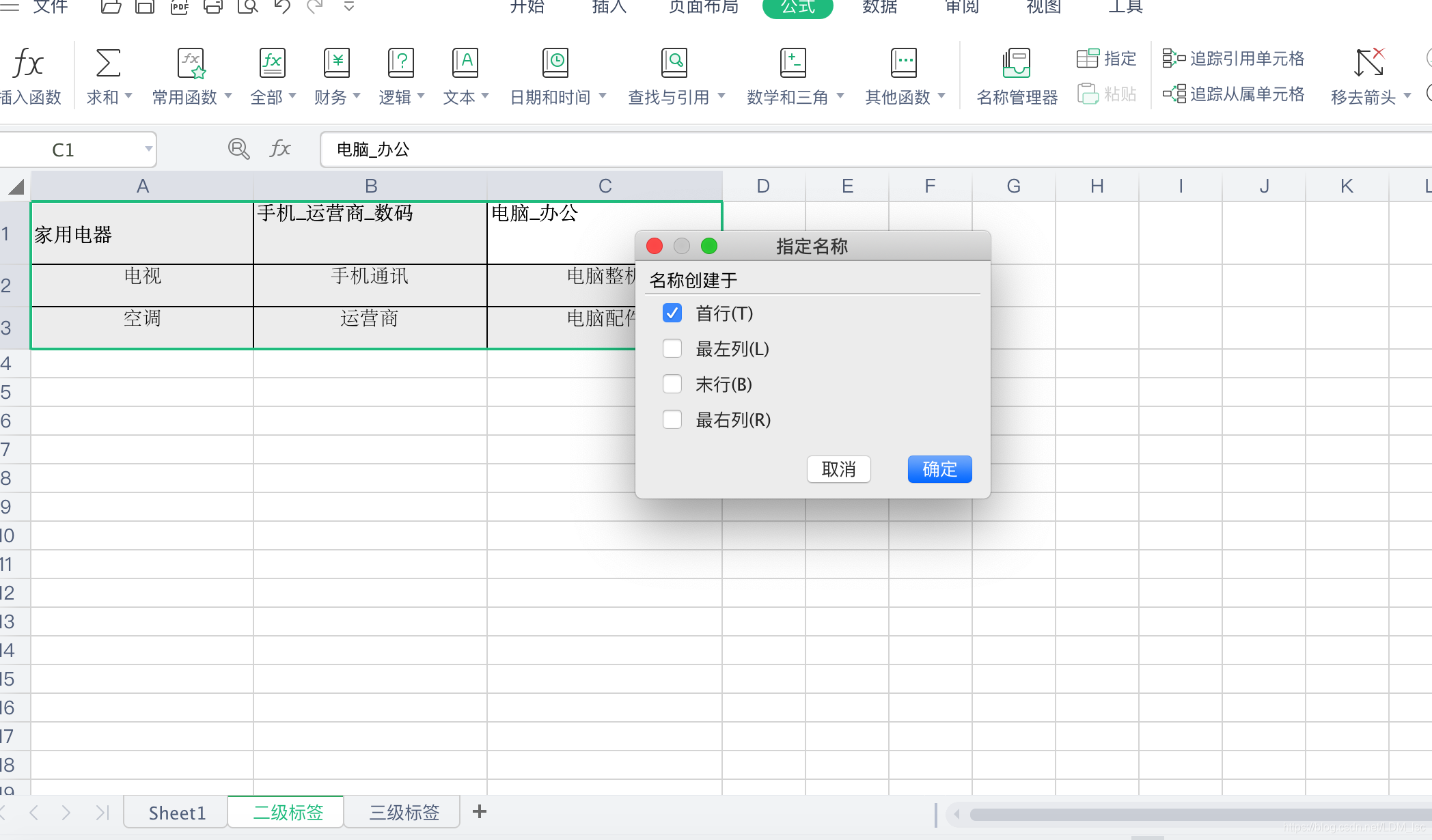Click the open folder icon in toolbar
Viewport: 1432px width, 840px height.
click(x=111, y=7)
